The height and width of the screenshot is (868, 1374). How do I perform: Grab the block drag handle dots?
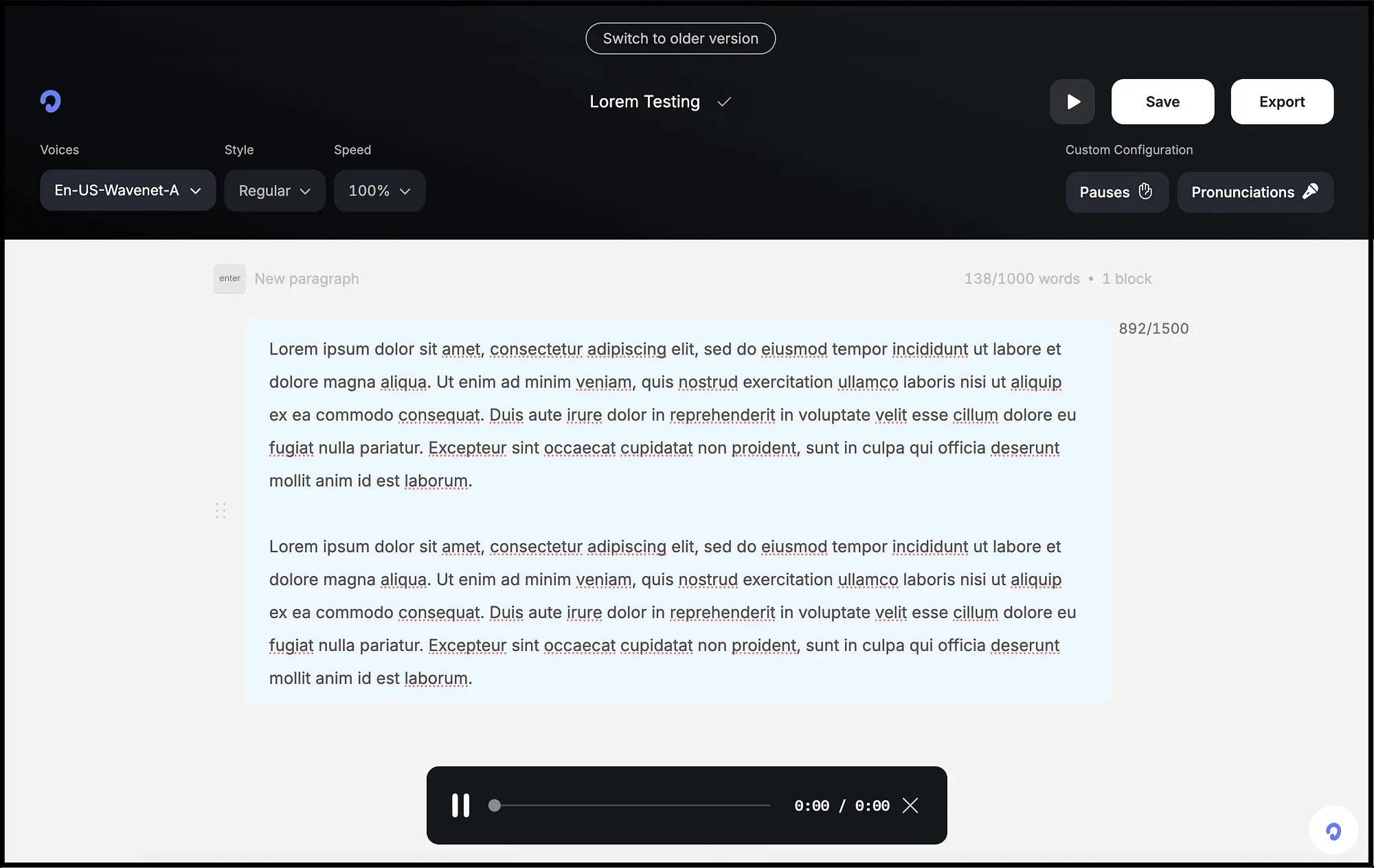[x=221, y=510]
